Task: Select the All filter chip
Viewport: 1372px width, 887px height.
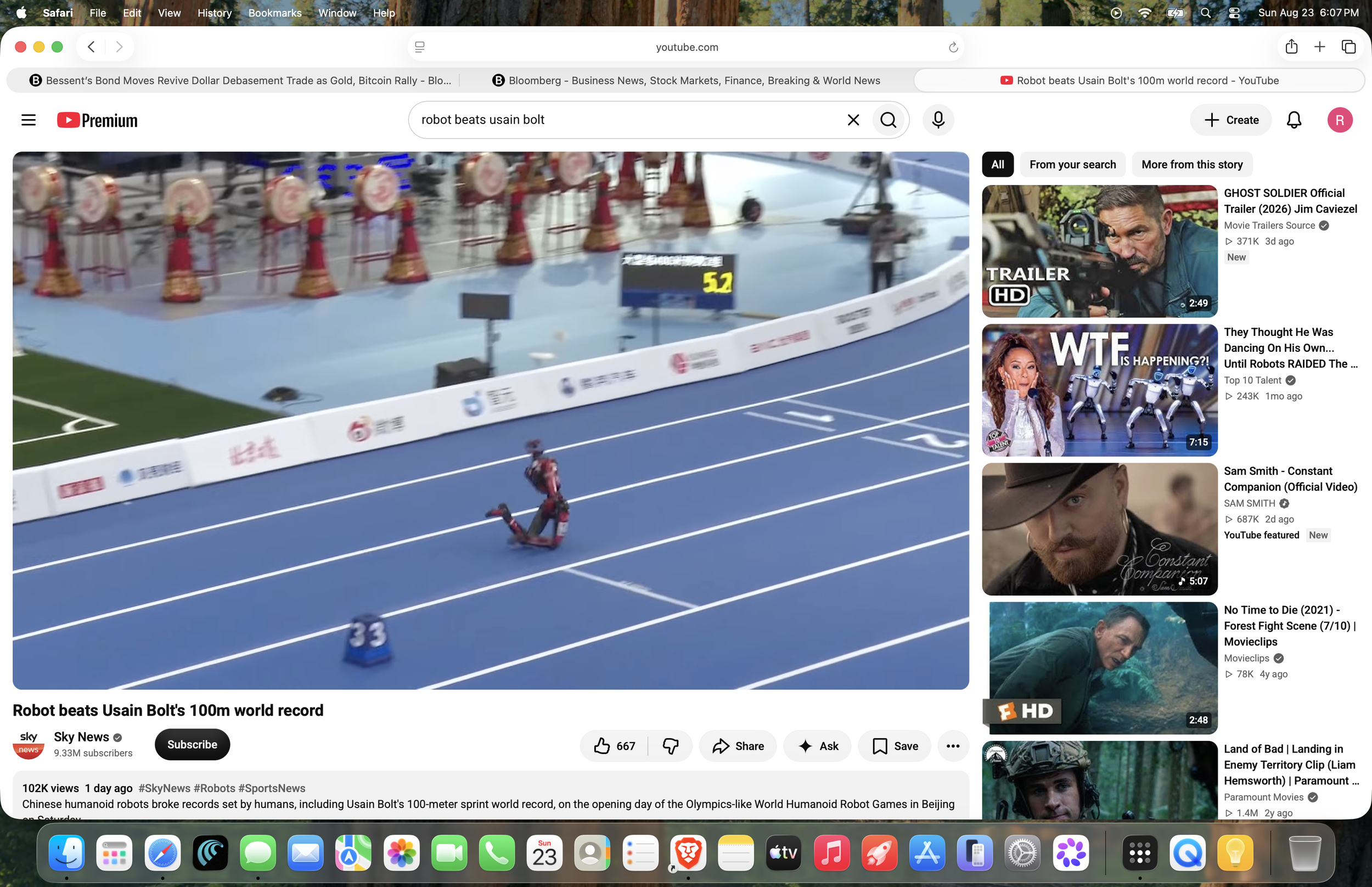Action: (997, 165)
